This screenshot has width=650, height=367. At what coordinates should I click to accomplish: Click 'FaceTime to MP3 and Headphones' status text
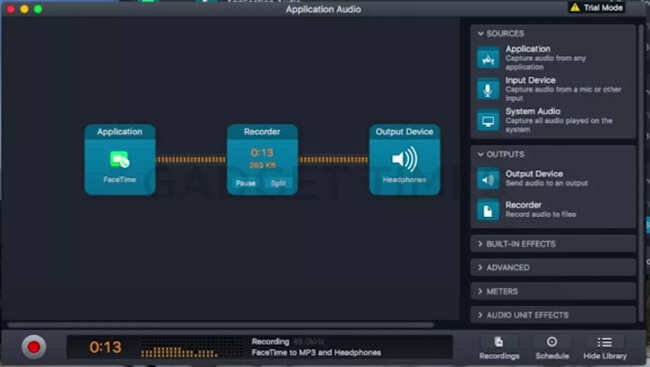point(316,352)
